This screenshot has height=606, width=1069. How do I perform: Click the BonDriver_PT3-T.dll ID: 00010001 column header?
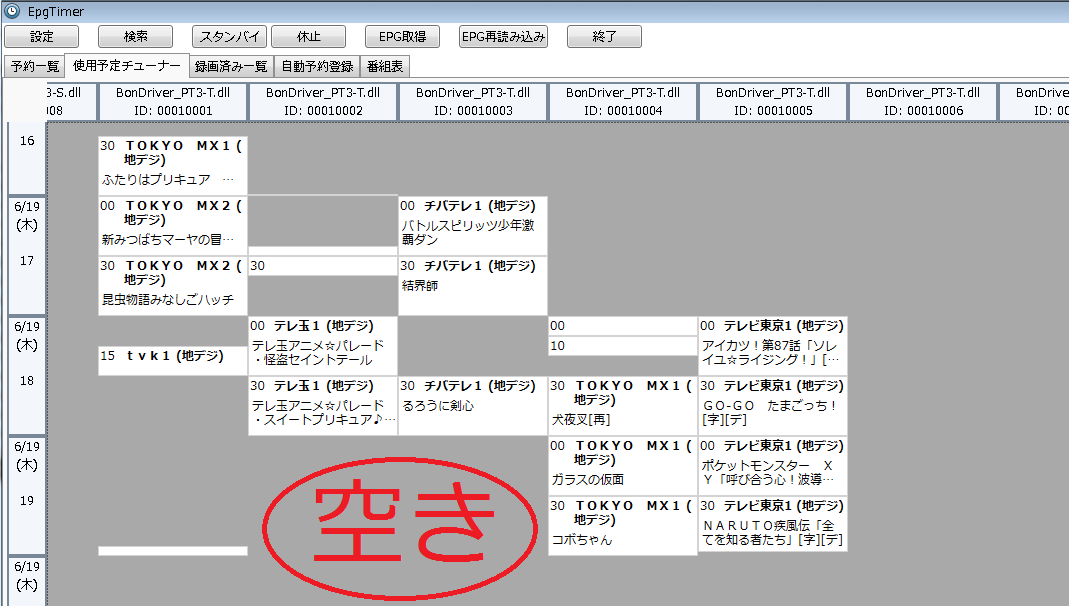coord(171,101)
